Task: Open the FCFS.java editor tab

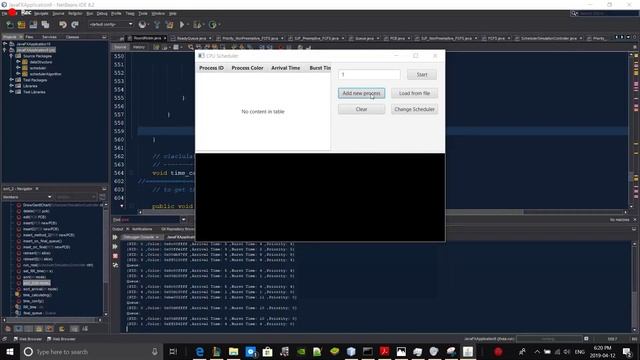Action: tap(496, 38)
